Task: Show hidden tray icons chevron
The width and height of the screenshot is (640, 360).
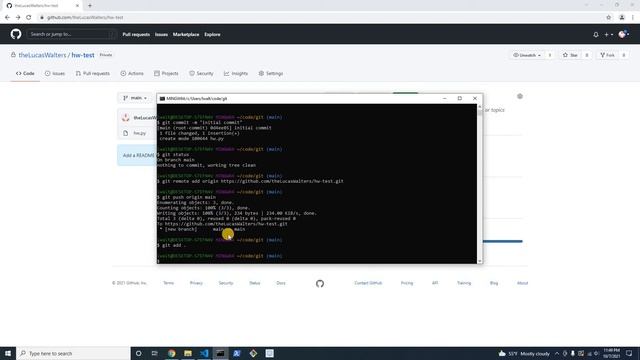Action: pos(557,353)
